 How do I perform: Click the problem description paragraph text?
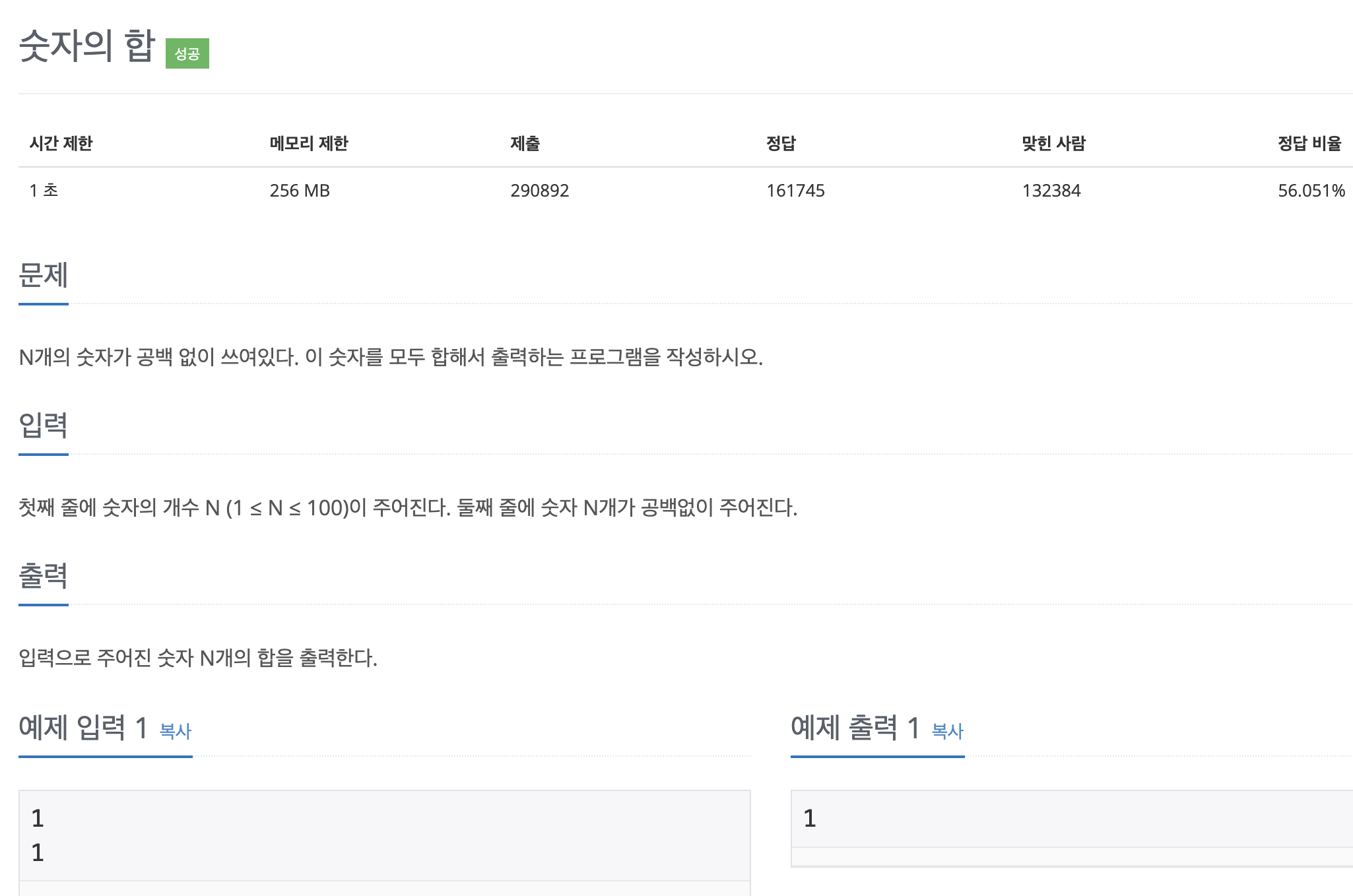tap(391, 357)
